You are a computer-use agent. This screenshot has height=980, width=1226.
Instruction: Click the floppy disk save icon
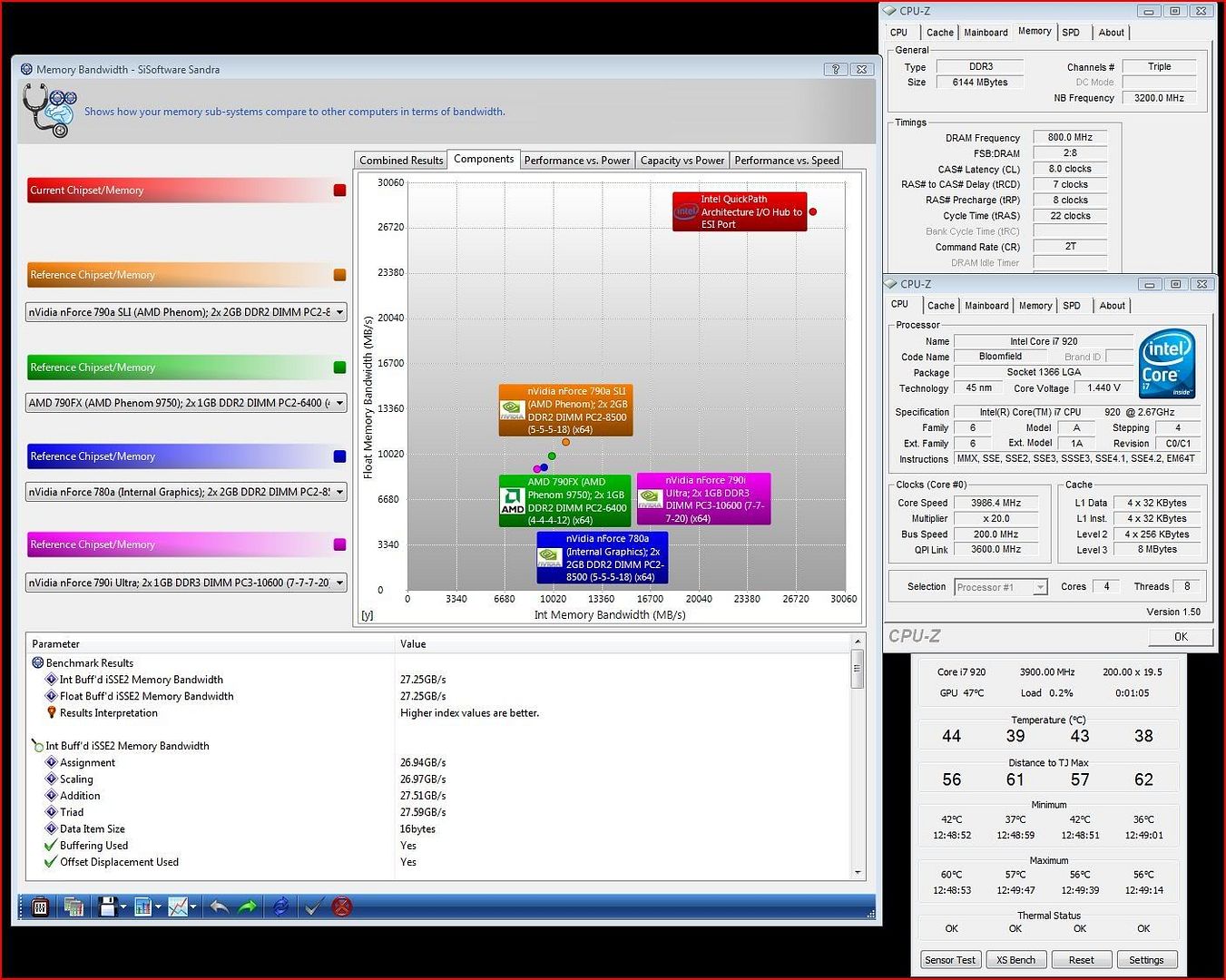pos(107,906)
